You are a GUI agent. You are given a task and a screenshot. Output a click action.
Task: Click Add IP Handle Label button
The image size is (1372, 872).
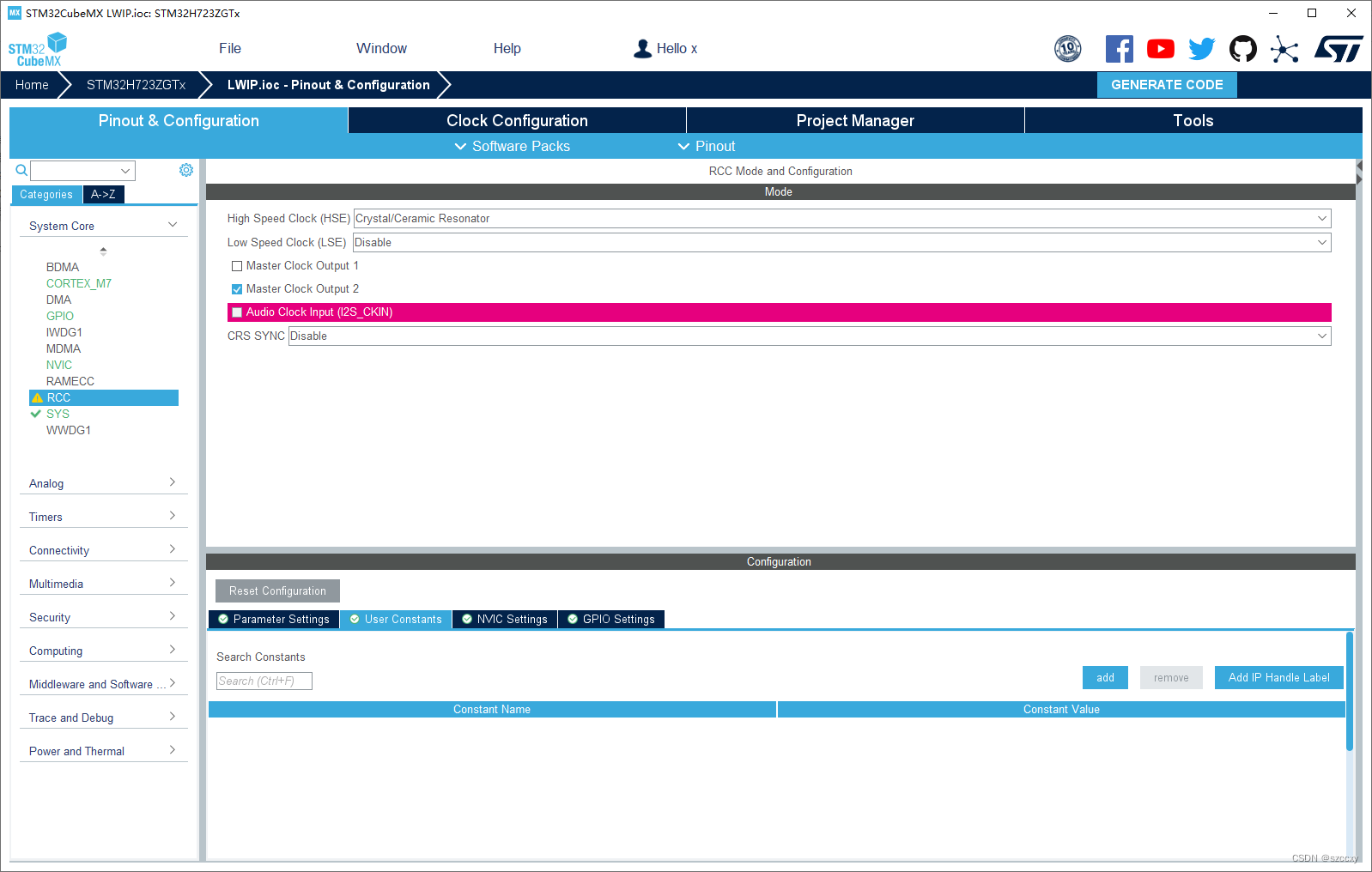1279,678
